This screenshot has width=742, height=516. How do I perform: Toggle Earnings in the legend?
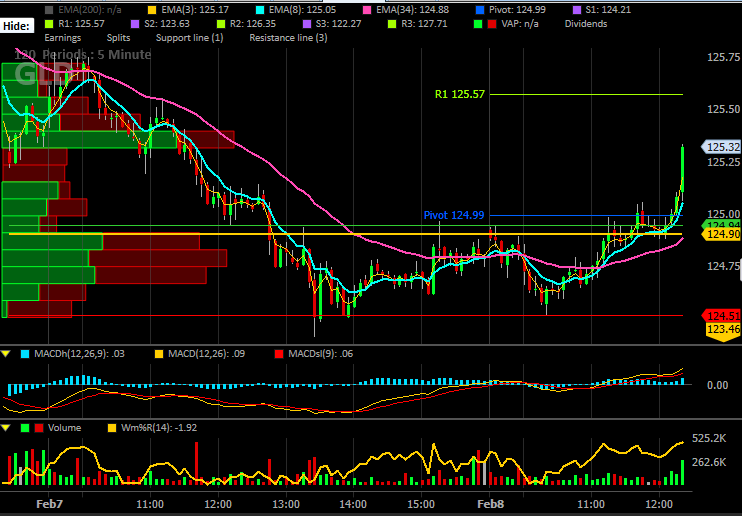(62, 38)
